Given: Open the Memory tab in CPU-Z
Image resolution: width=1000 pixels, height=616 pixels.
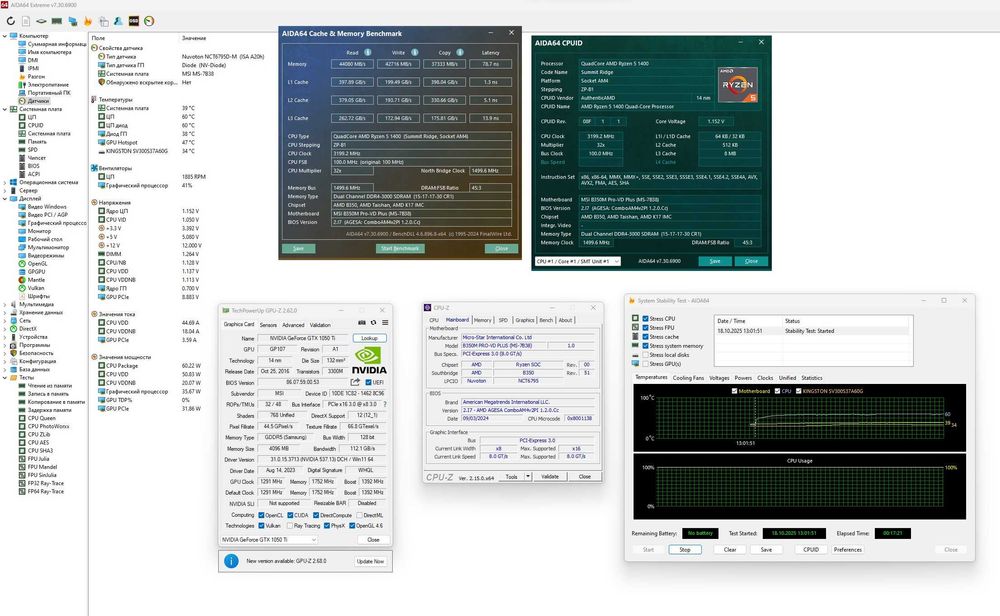Looking at the screenshot, I should tap(483, 320).
